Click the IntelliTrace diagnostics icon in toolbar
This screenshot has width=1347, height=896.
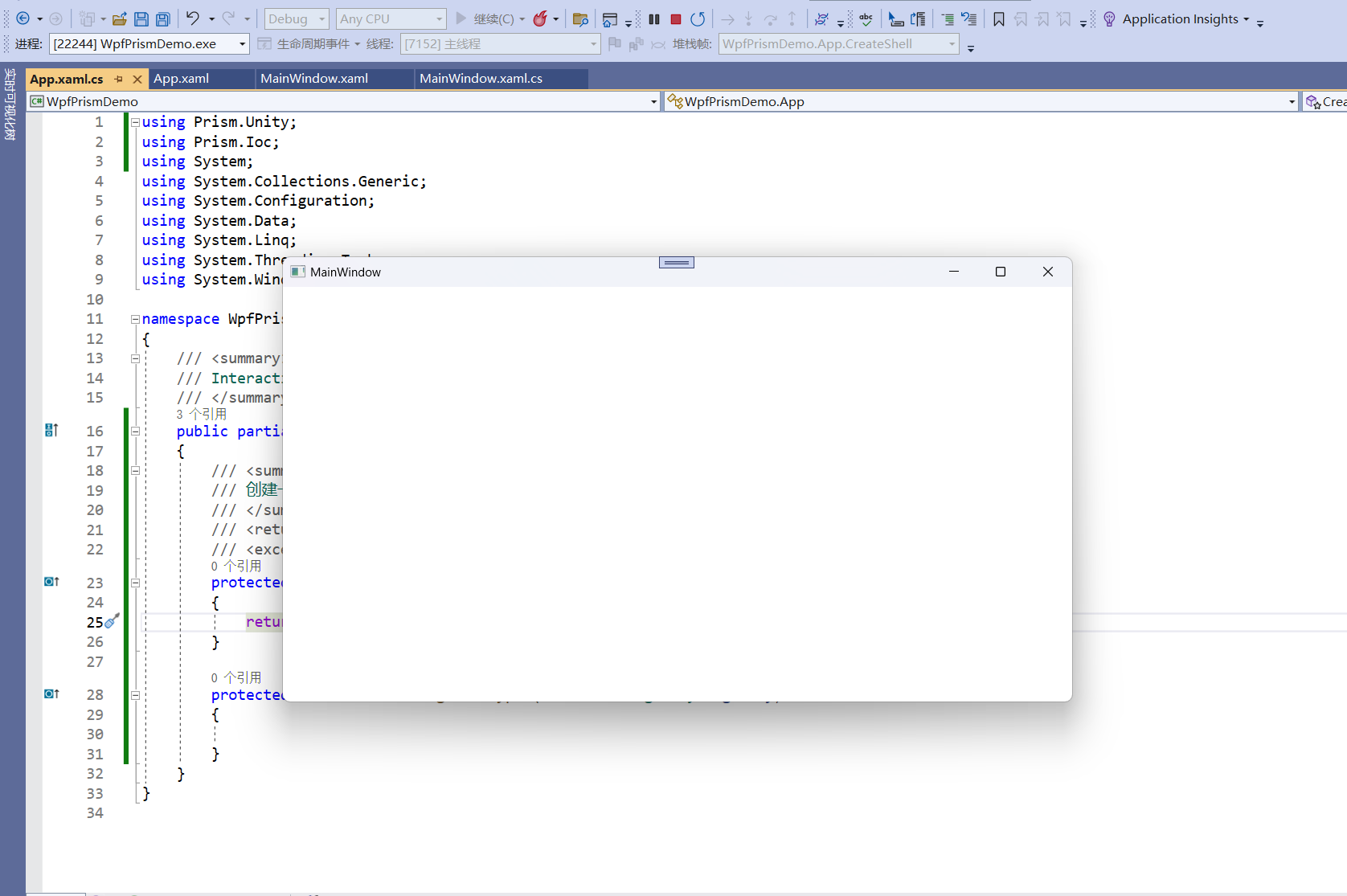pyautogui.click(x=821, y=19)
